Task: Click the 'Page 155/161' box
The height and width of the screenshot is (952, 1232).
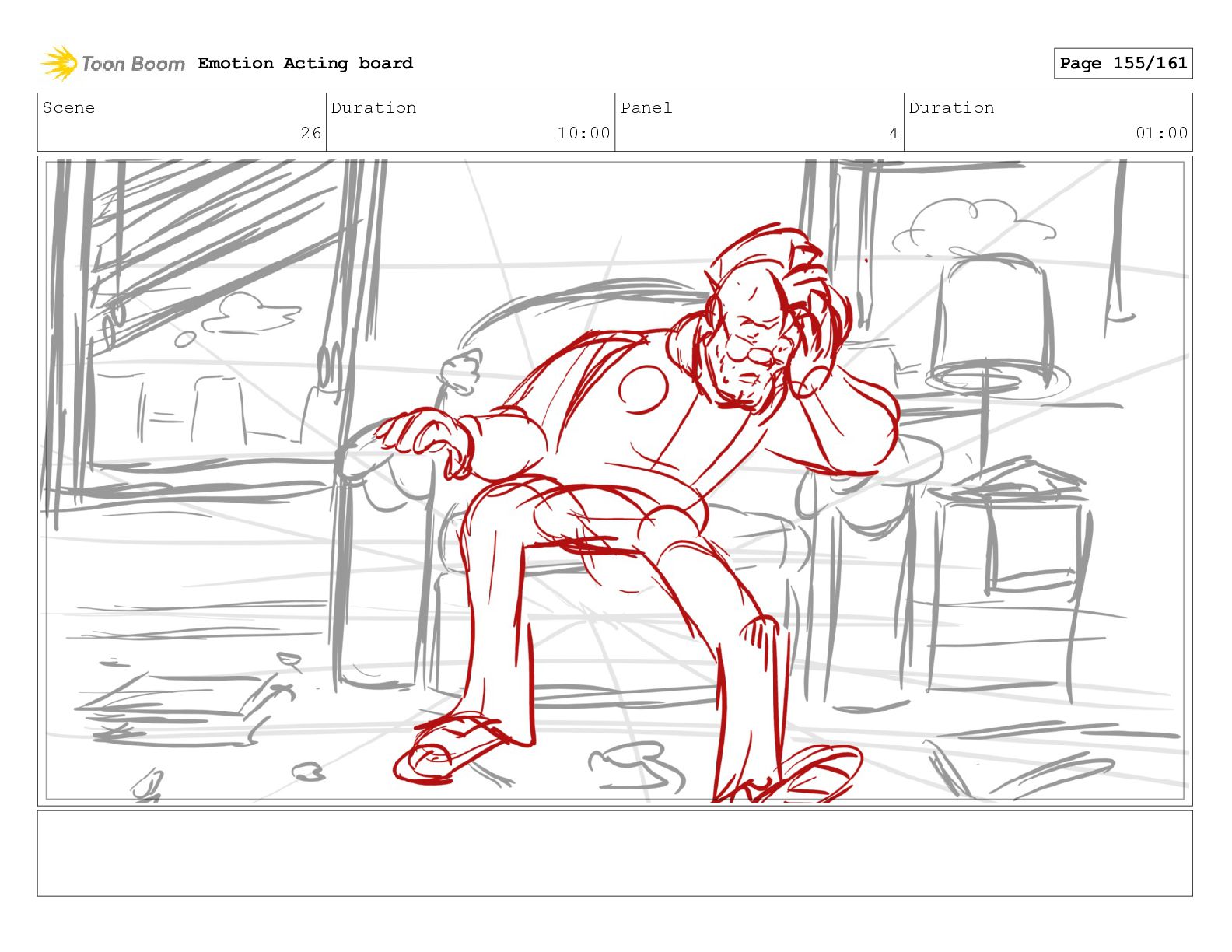Action: click(x=1123, y=63)
